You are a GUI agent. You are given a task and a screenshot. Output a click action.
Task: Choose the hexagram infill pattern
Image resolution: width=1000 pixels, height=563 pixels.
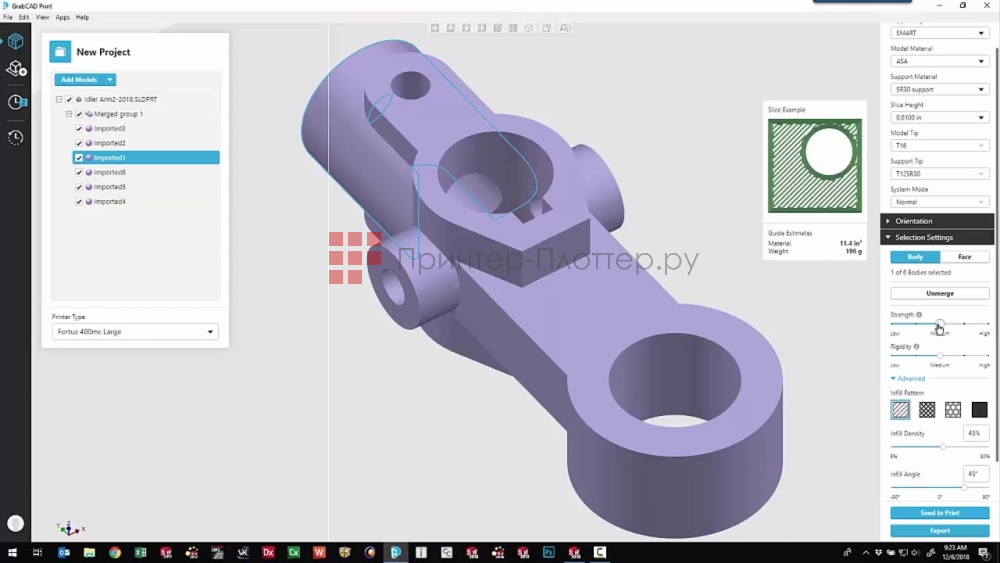(953, 409)
